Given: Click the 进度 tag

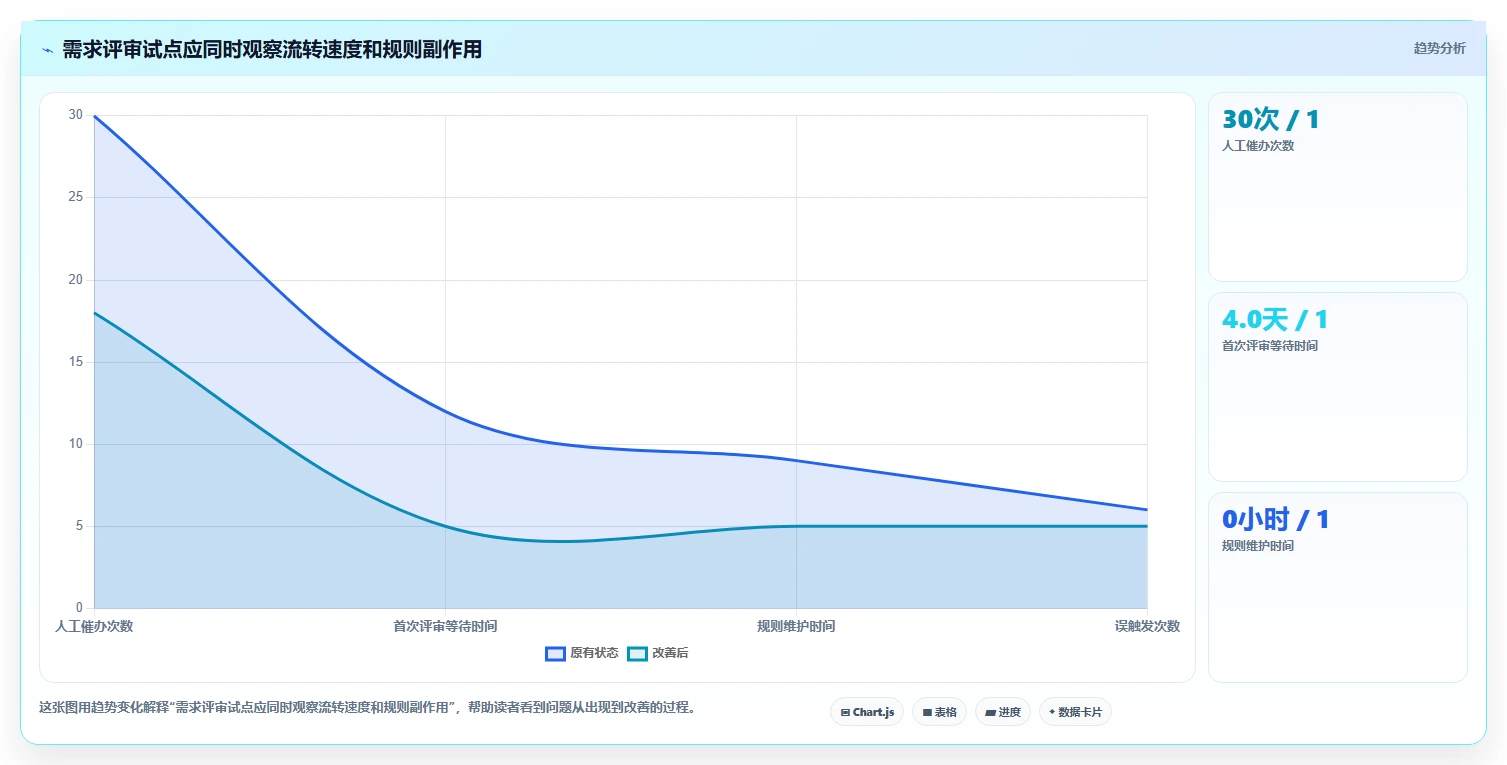Looking at the screenshot, I should [x=1003, y=712].
